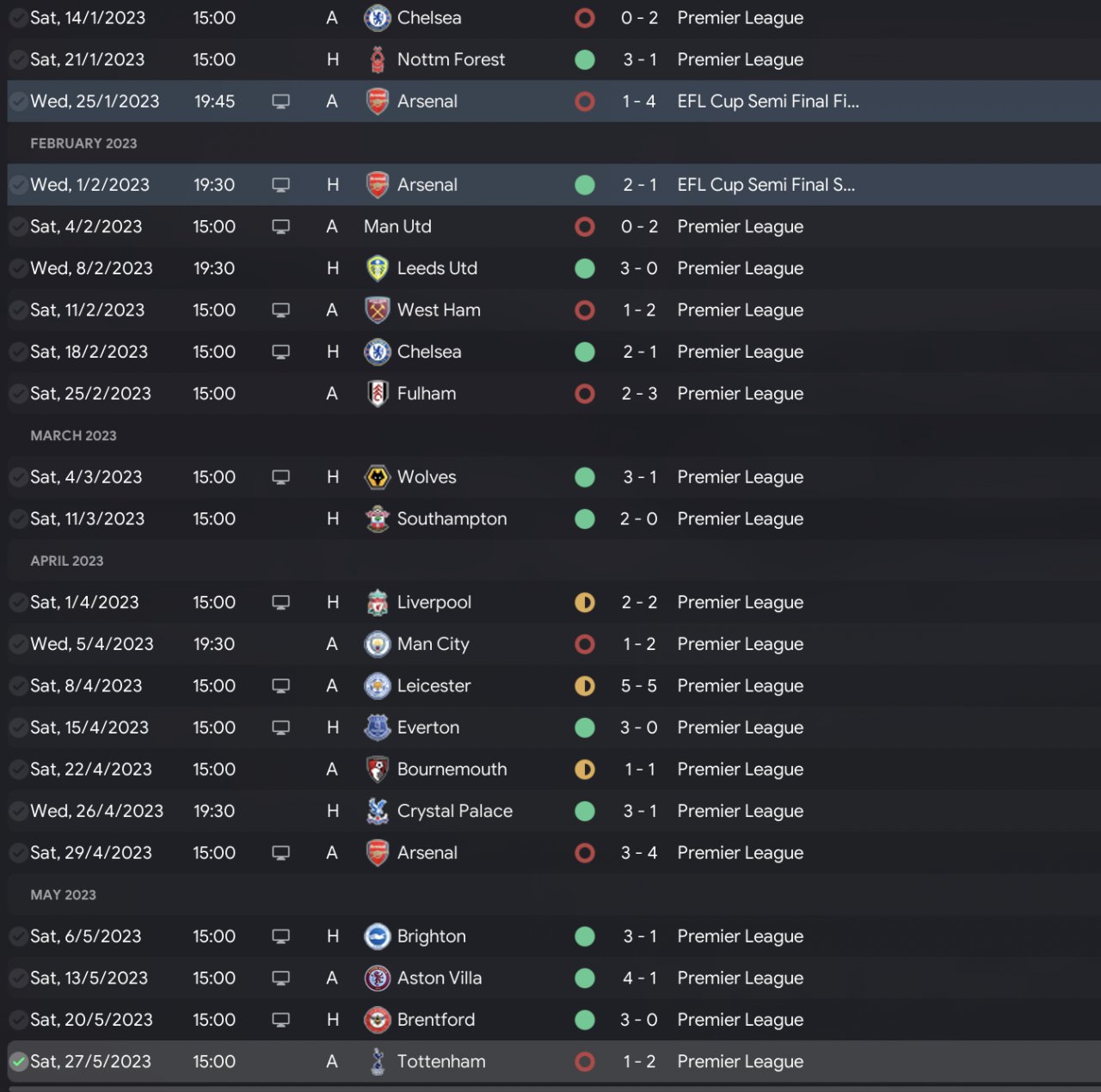Open the Bournemouth team name link
The image size is (1101, 1092).
coord(452,770)
